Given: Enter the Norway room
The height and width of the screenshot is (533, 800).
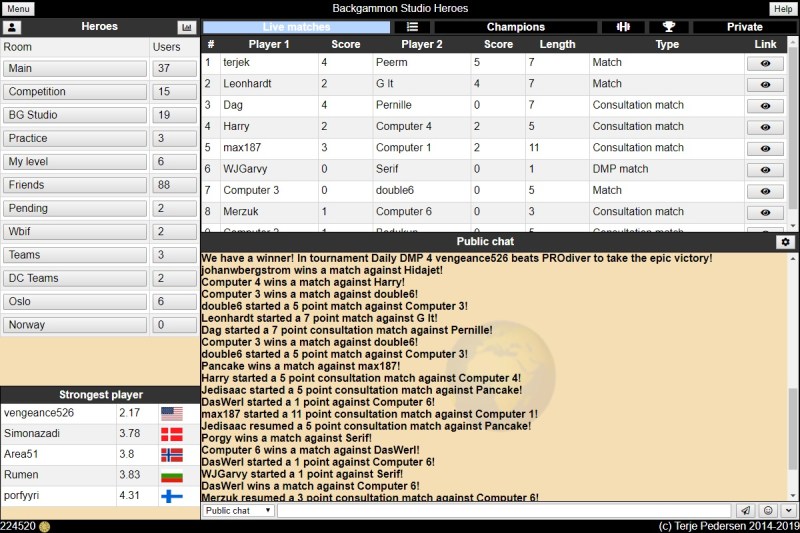Looking at the screenshot, I should (75, 325).
